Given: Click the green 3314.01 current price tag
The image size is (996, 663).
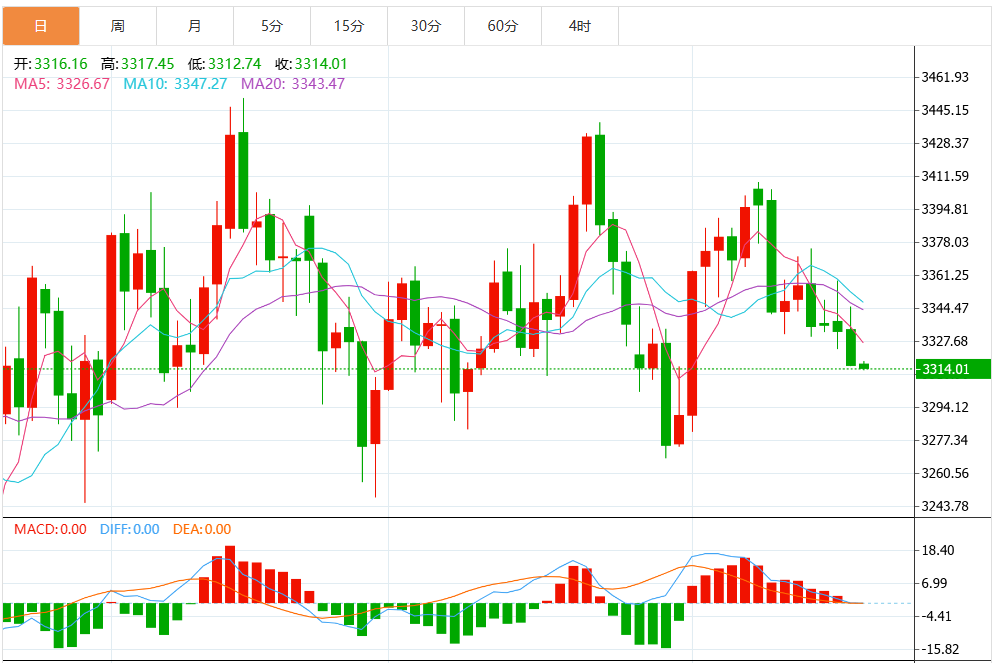Looking at the screenshot, I should pyautogui.click(x=953, y=369).
